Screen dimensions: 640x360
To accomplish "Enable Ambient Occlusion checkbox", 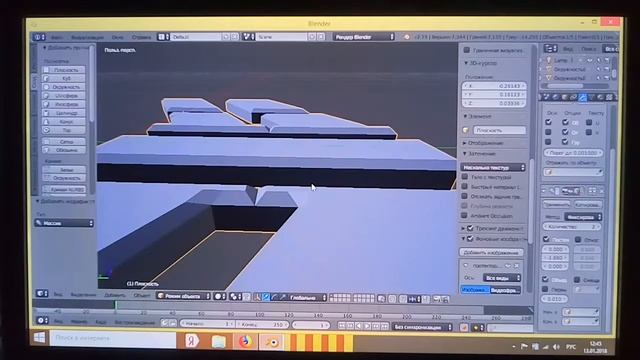I will point(464,215).
